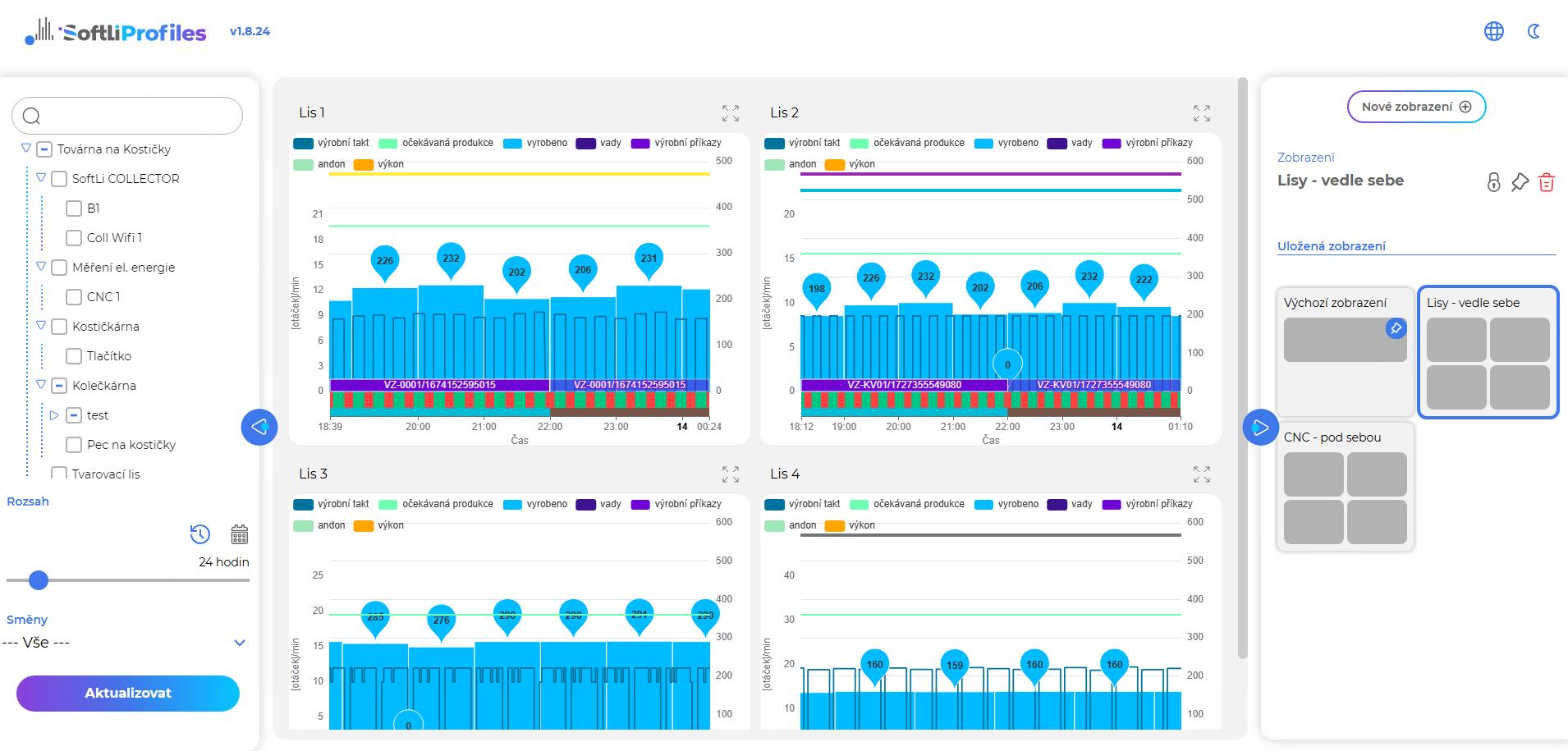Viewport: 1568px width, 751px height.
Task: Click pin badge on Výchozí zobrazení
Action: [1396, 328]
